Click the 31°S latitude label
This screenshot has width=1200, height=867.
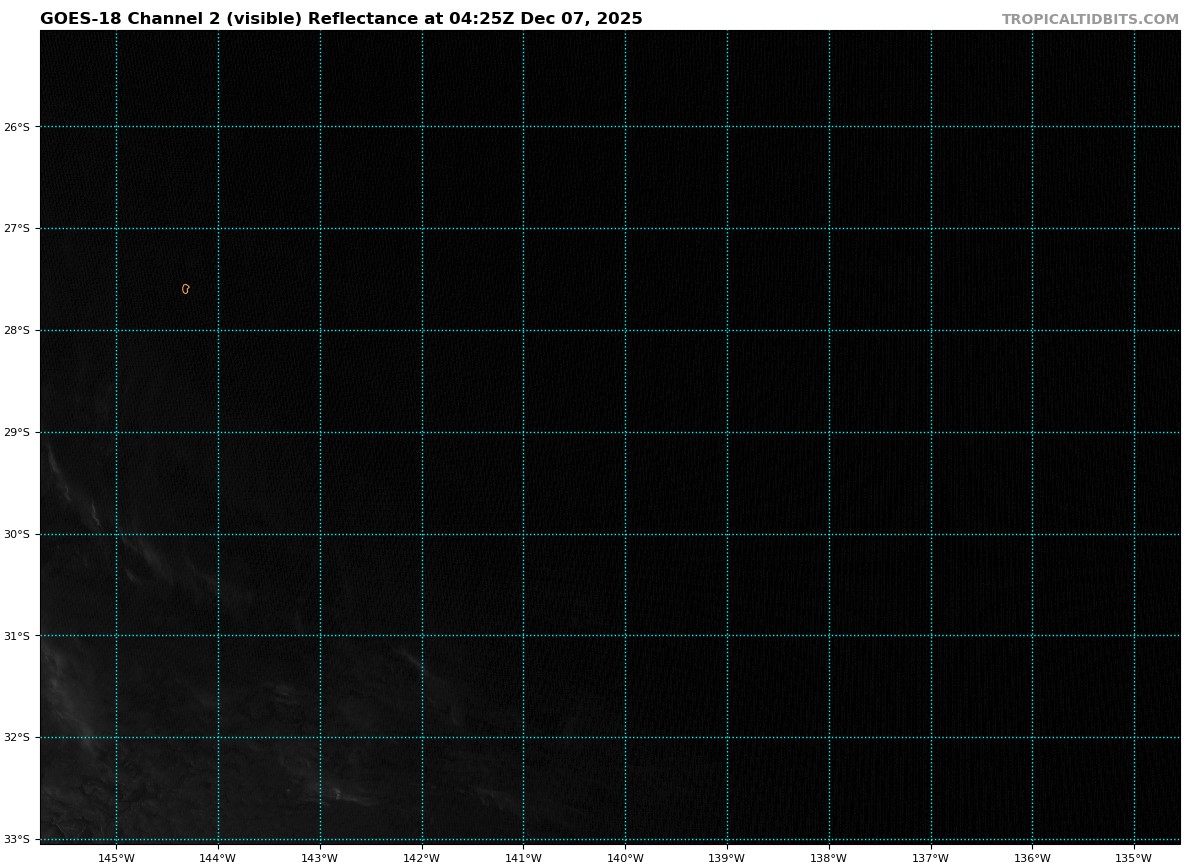click(17, 636)
